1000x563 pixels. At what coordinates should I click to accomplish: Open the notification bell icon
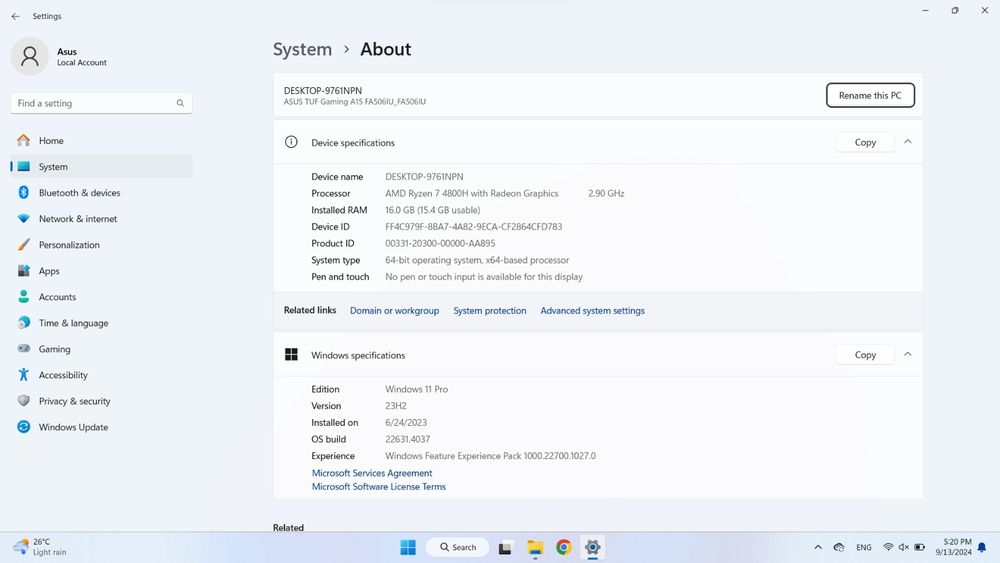[982, 547]
